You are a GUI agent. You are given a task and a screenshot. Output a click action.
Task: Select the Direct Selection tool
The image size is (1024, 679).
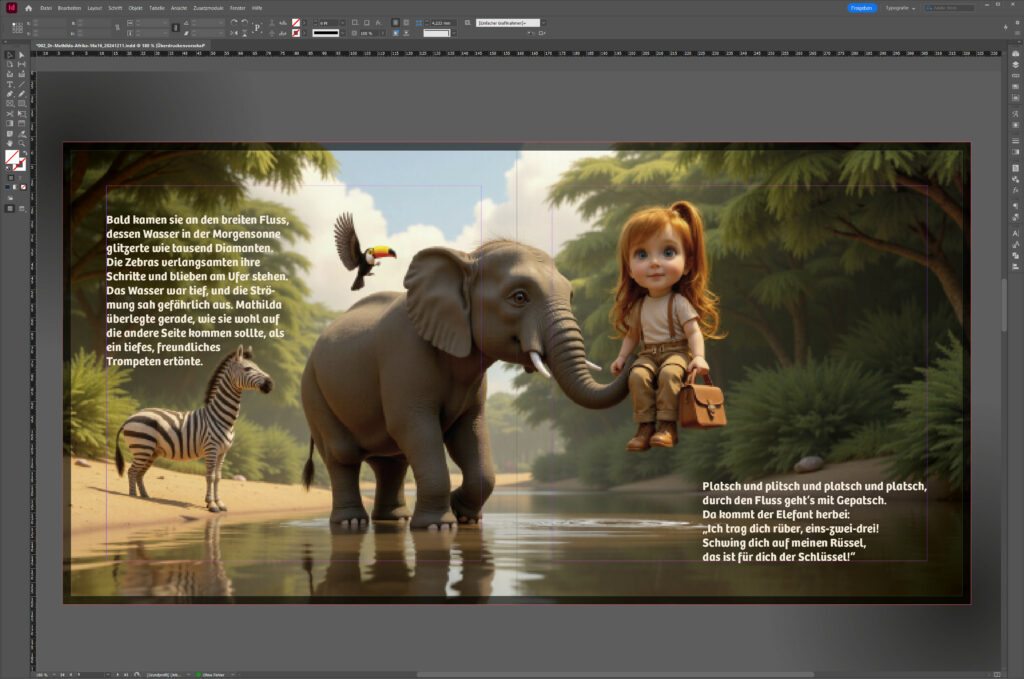21,54
